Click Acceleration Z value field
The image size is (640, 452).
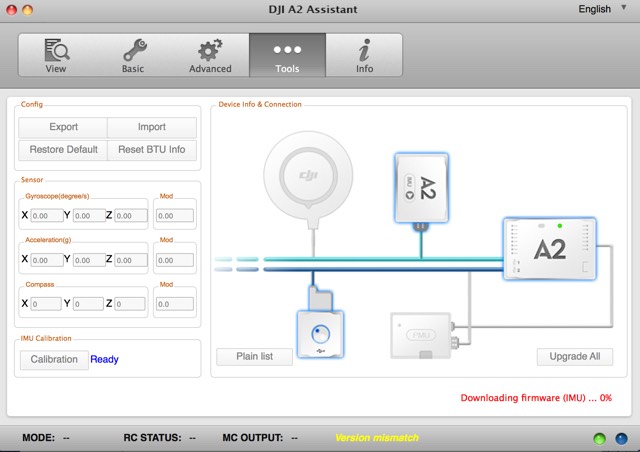click(x=131, y=260)
